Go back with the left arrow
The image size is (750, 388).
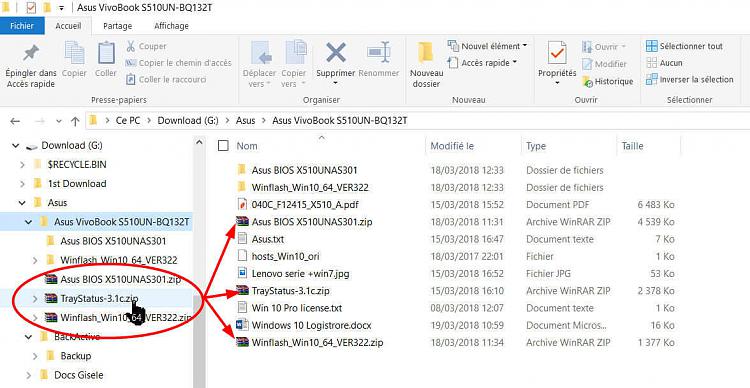tap(15, 121)
